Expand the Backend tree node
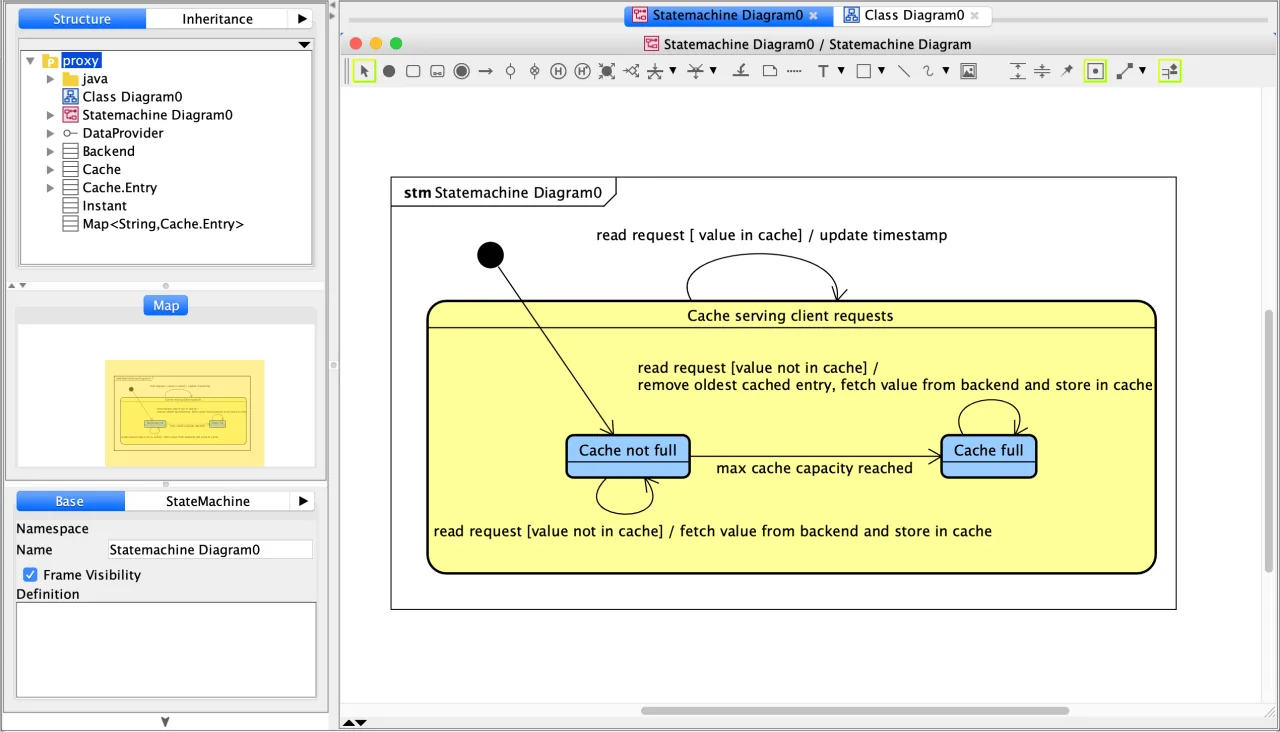 (x=51, y=151)
